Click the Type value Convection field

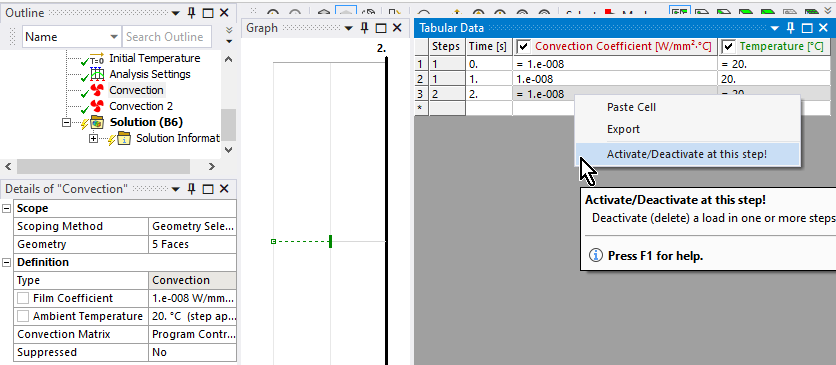pos(192,280)
